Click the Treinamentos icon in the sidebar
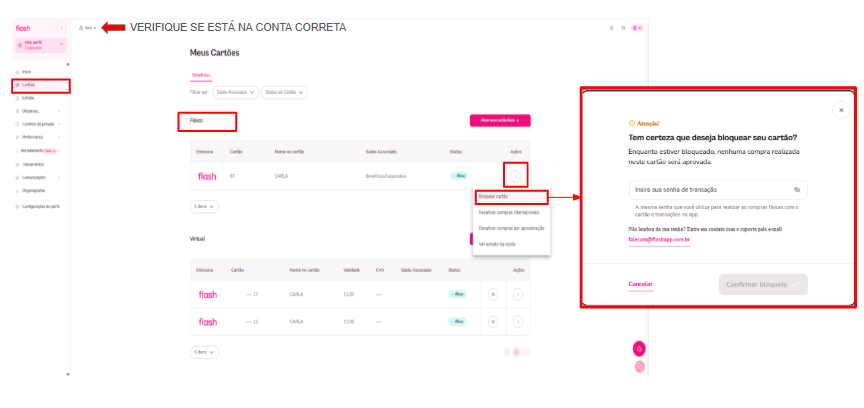 17,164
